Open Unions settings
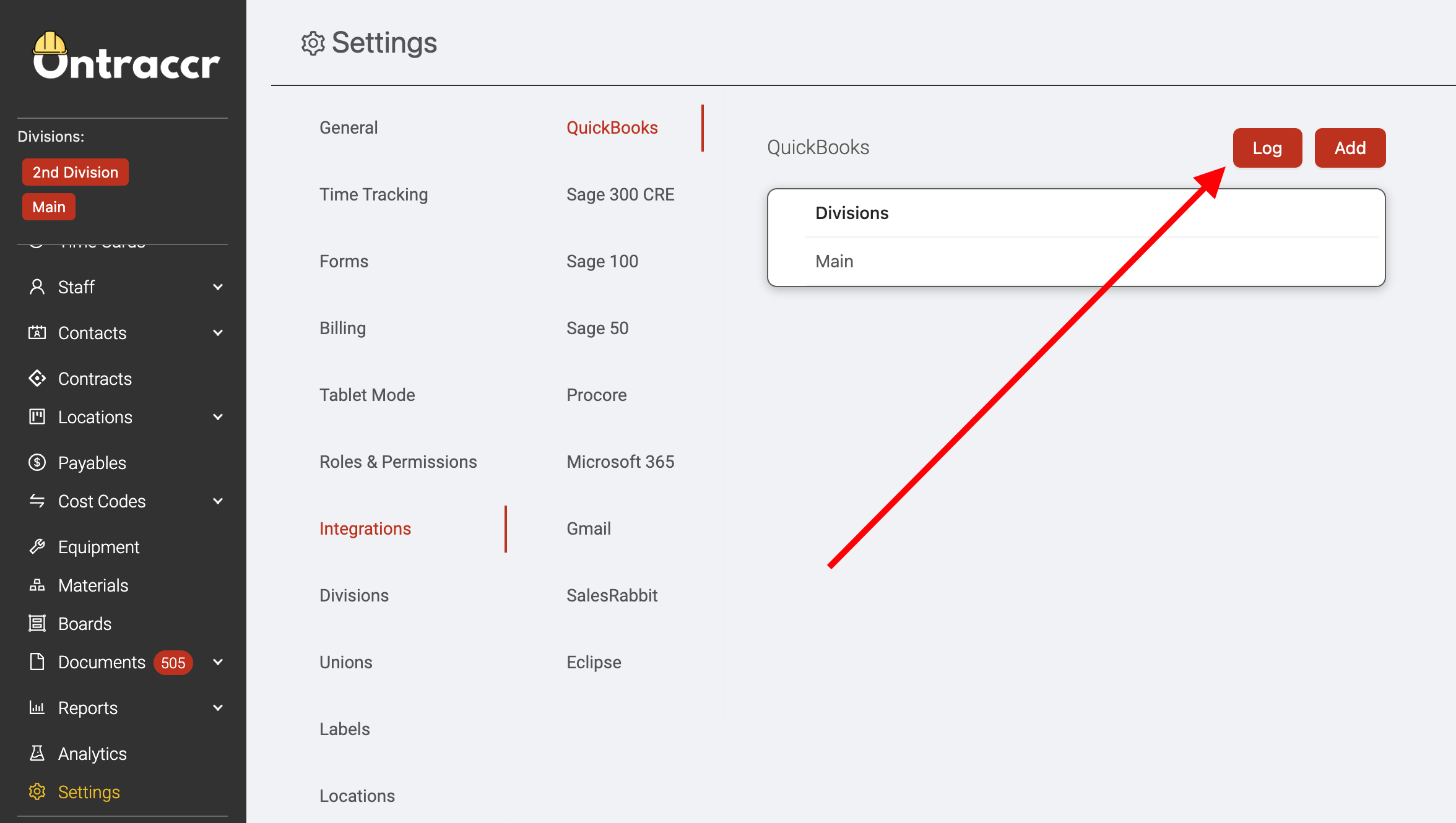The height and width of the screenshot is (823, 1456). click(x=346, y=662)
